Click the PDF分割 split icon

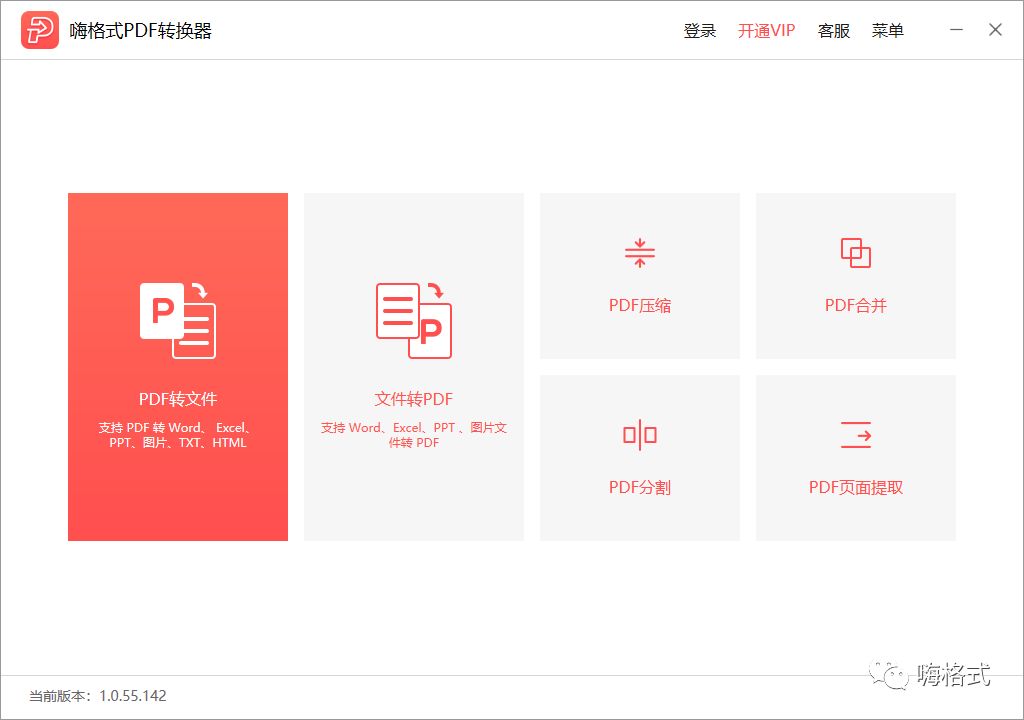pyautogui.click(x=639, y=433)
